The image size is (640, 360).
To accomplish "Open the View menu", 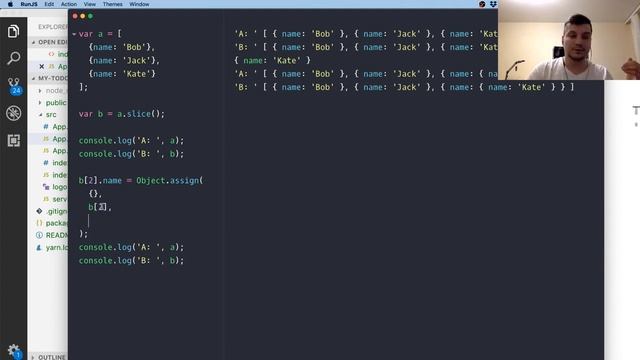I will (x=89, y=4).
